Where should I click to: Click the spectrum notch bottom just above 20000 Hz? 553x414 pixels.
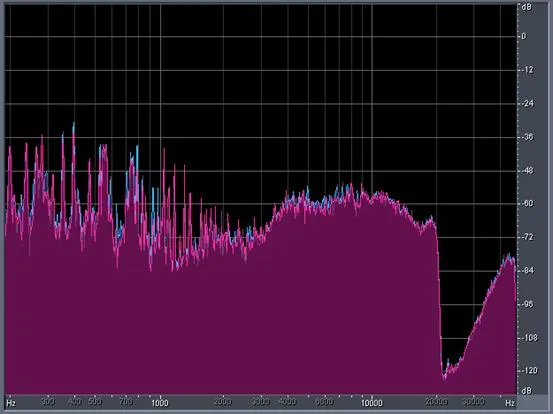coord(444,378)
